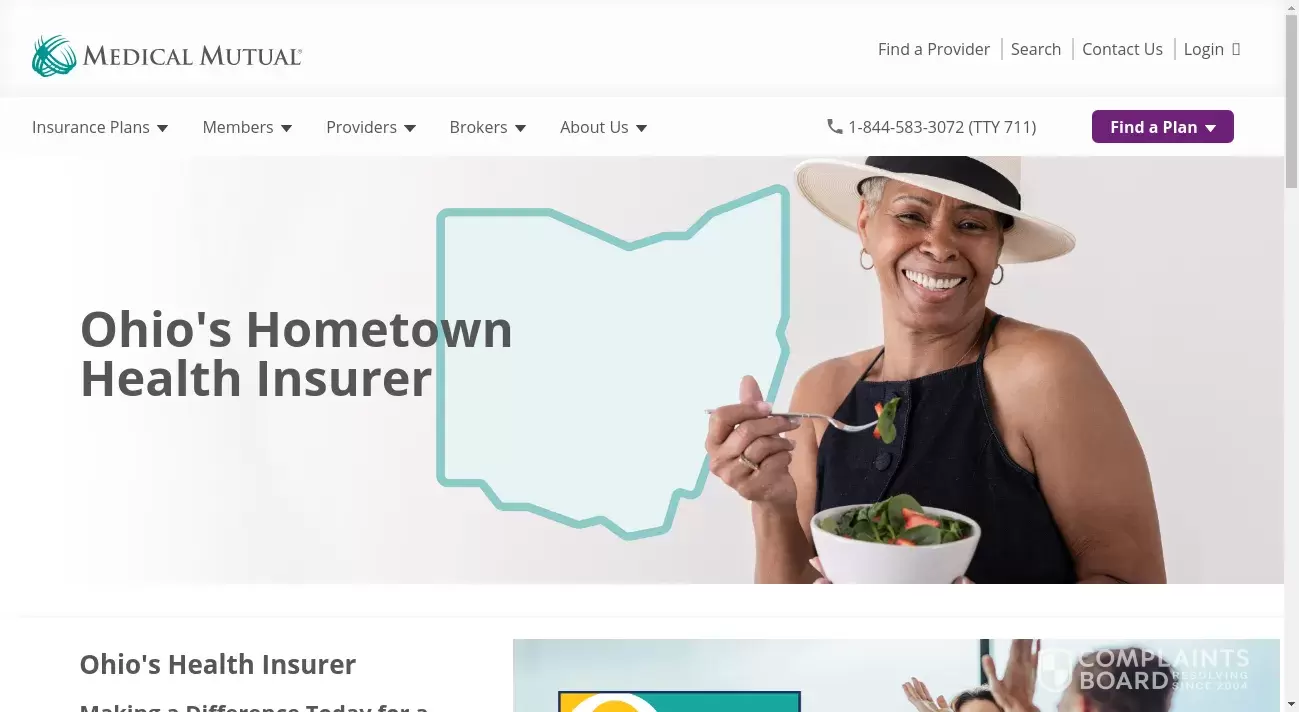Screen dimensions: 1299x712
Task: Open the Insurance Plans menu
Action: point(100,127)
